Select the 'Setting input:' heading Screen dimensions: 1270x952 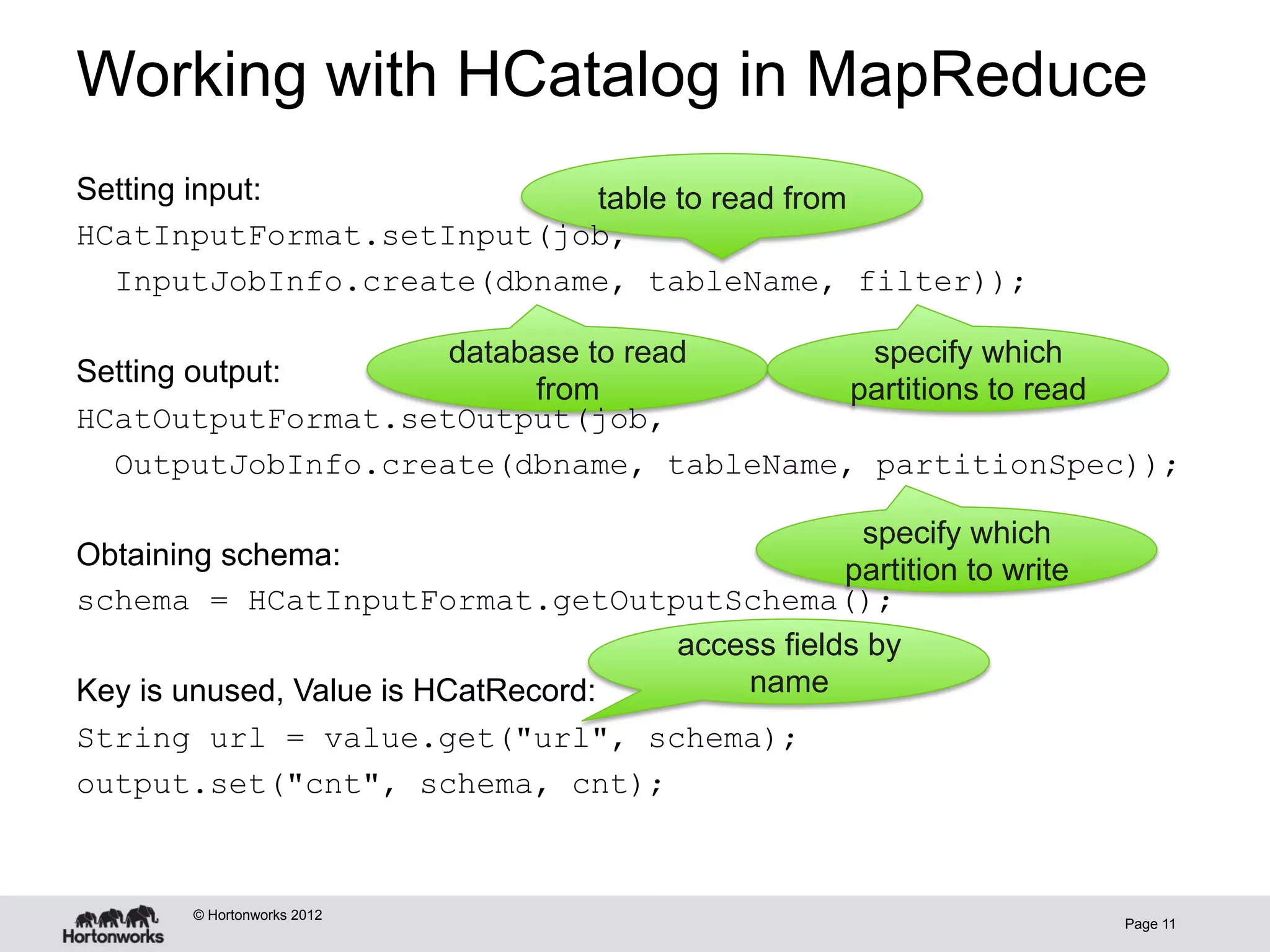coord(169,190)
